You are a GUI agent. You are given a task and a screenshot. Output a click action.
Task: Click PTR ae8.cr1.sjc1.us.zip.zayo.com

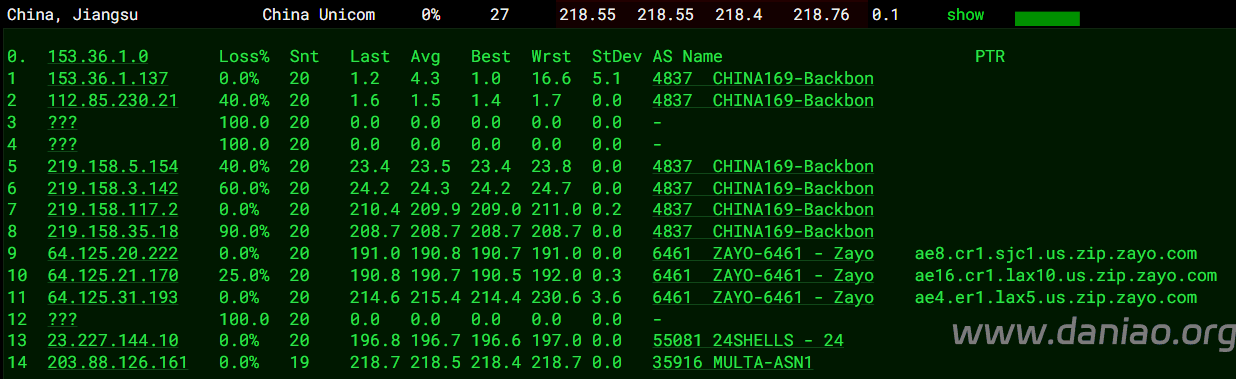[x=1056, y=254]
